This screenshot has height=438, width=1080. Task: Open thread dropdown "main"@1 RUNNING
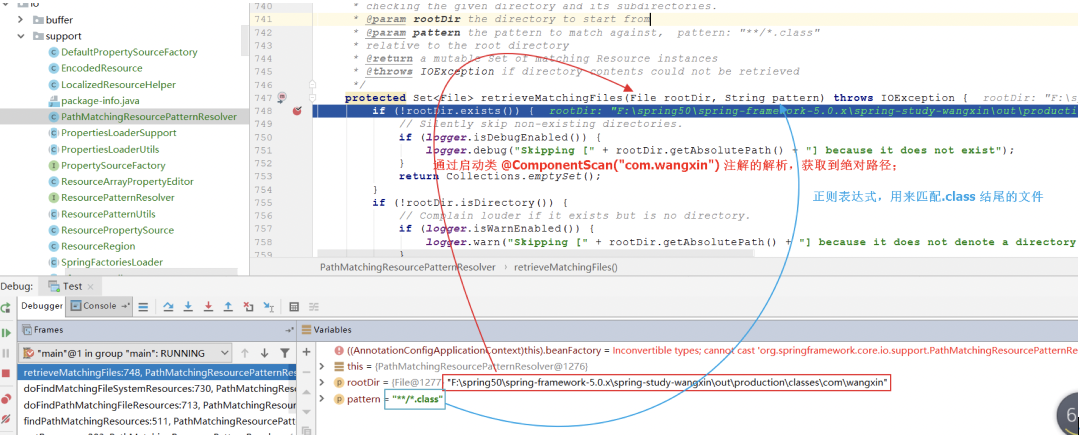pyautogui.click(x=126, y=353)
